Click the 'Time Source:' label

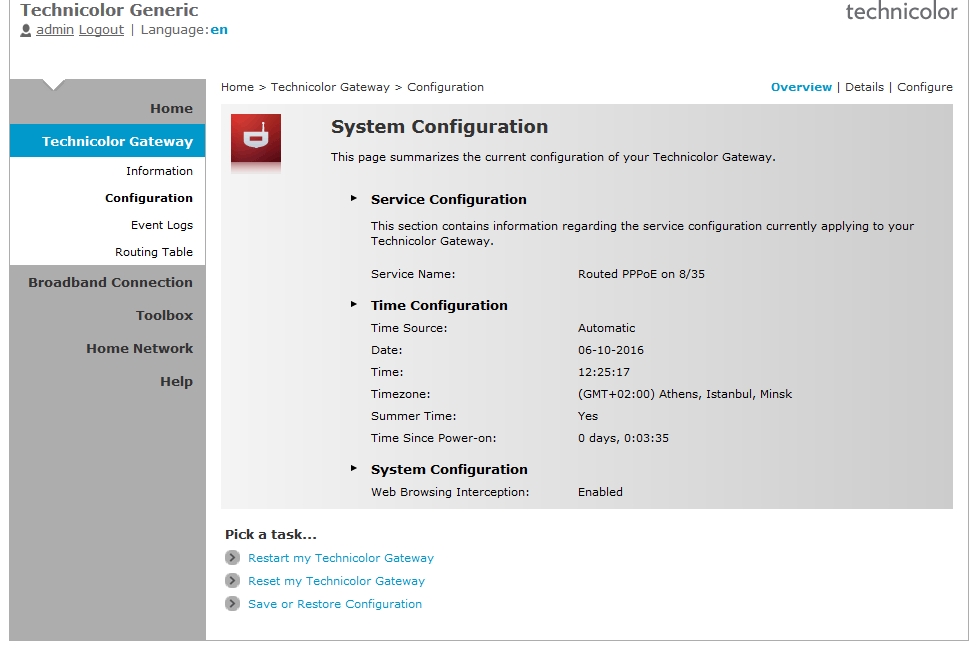coord(409,328)
